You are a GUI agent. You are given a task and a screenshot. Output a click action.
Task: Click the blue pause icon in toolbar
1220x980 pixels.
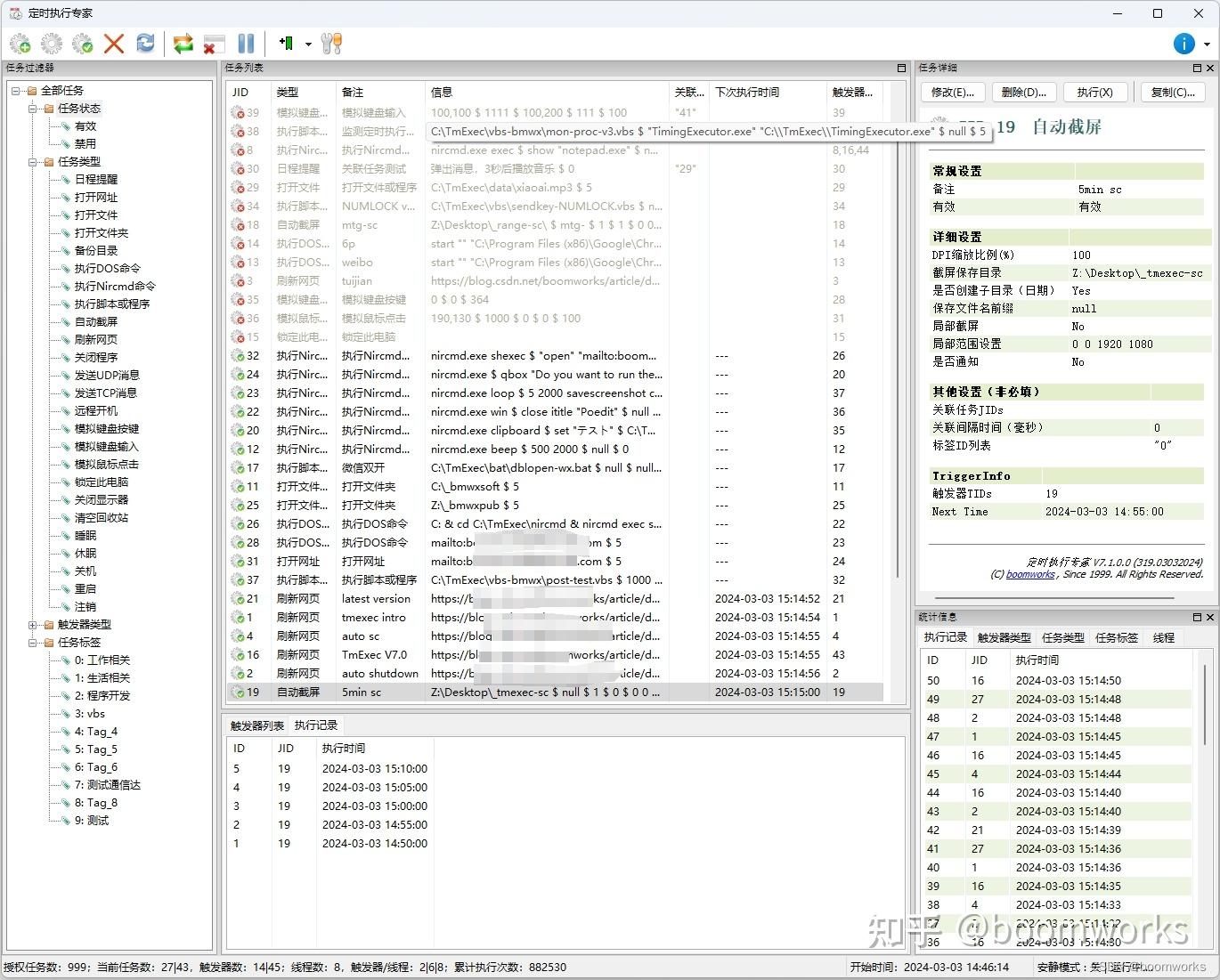tap(247, 44)
